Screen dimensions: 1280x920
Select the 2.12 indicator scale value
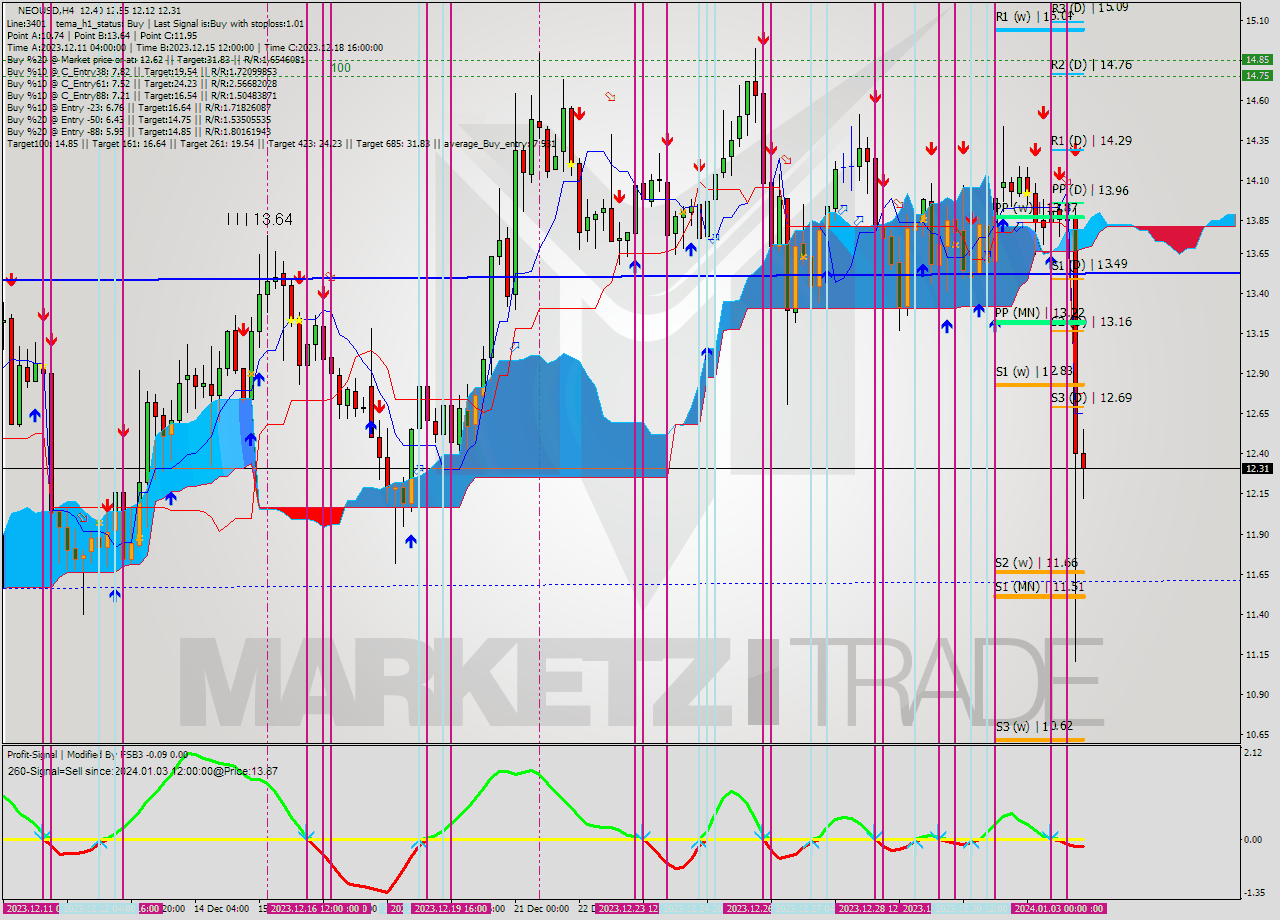point(1254,752)
